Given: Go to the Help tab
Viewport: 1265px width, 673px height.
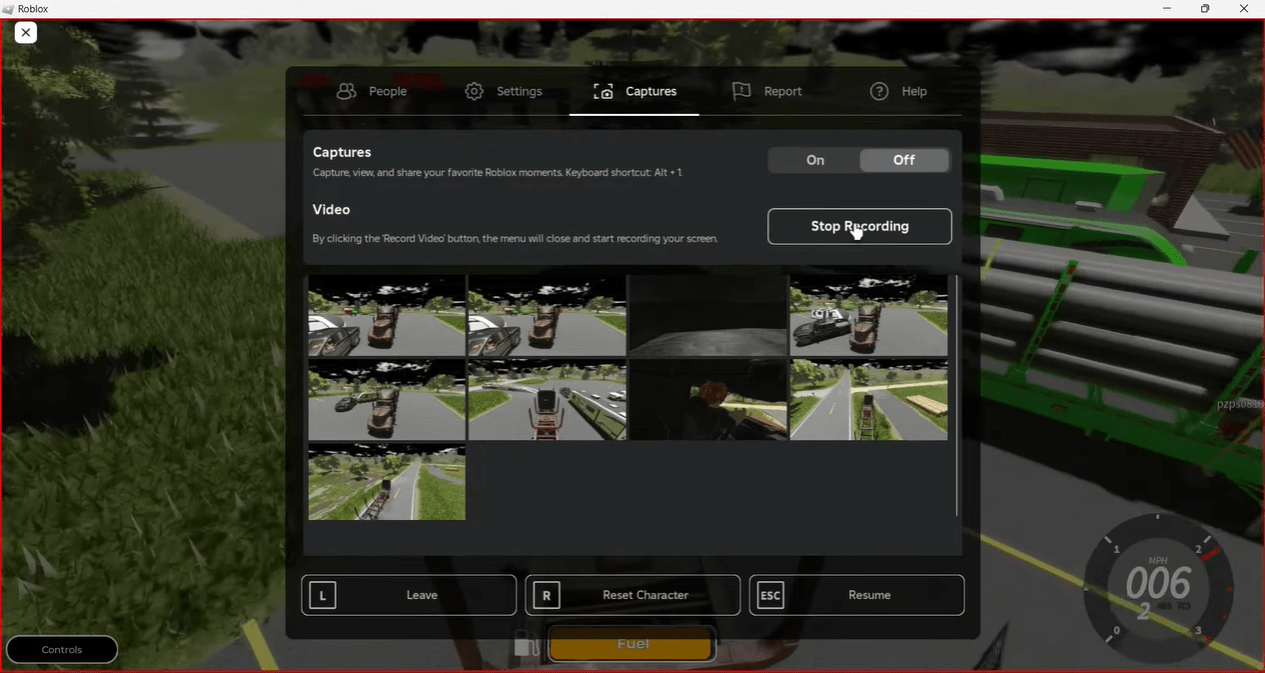Looking at the screenshot, I should point(898,91).
